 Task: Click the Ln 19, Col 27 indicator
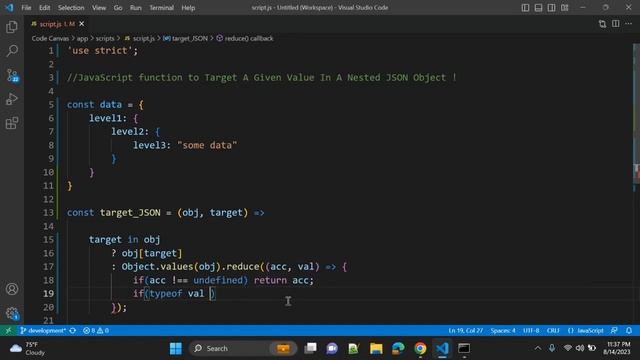tap(465, 331)
